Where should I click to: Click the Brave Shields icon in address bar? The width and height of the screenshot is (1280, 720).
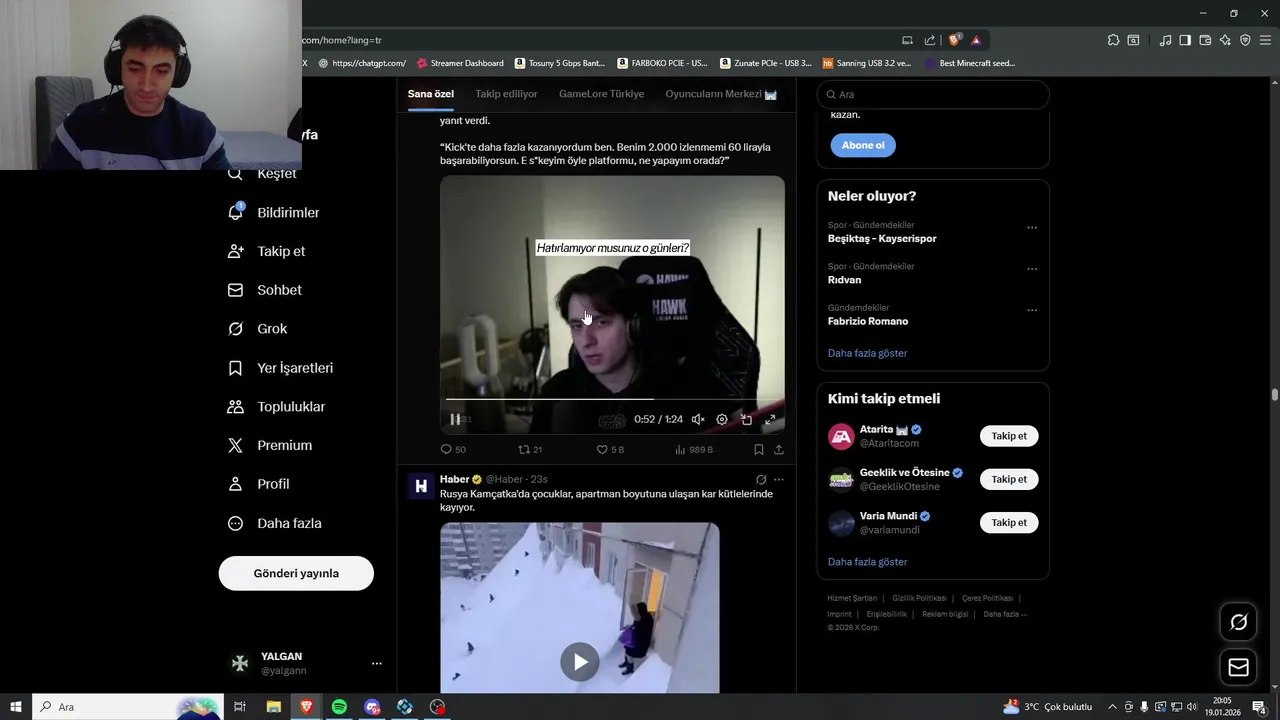coord(954,40)
